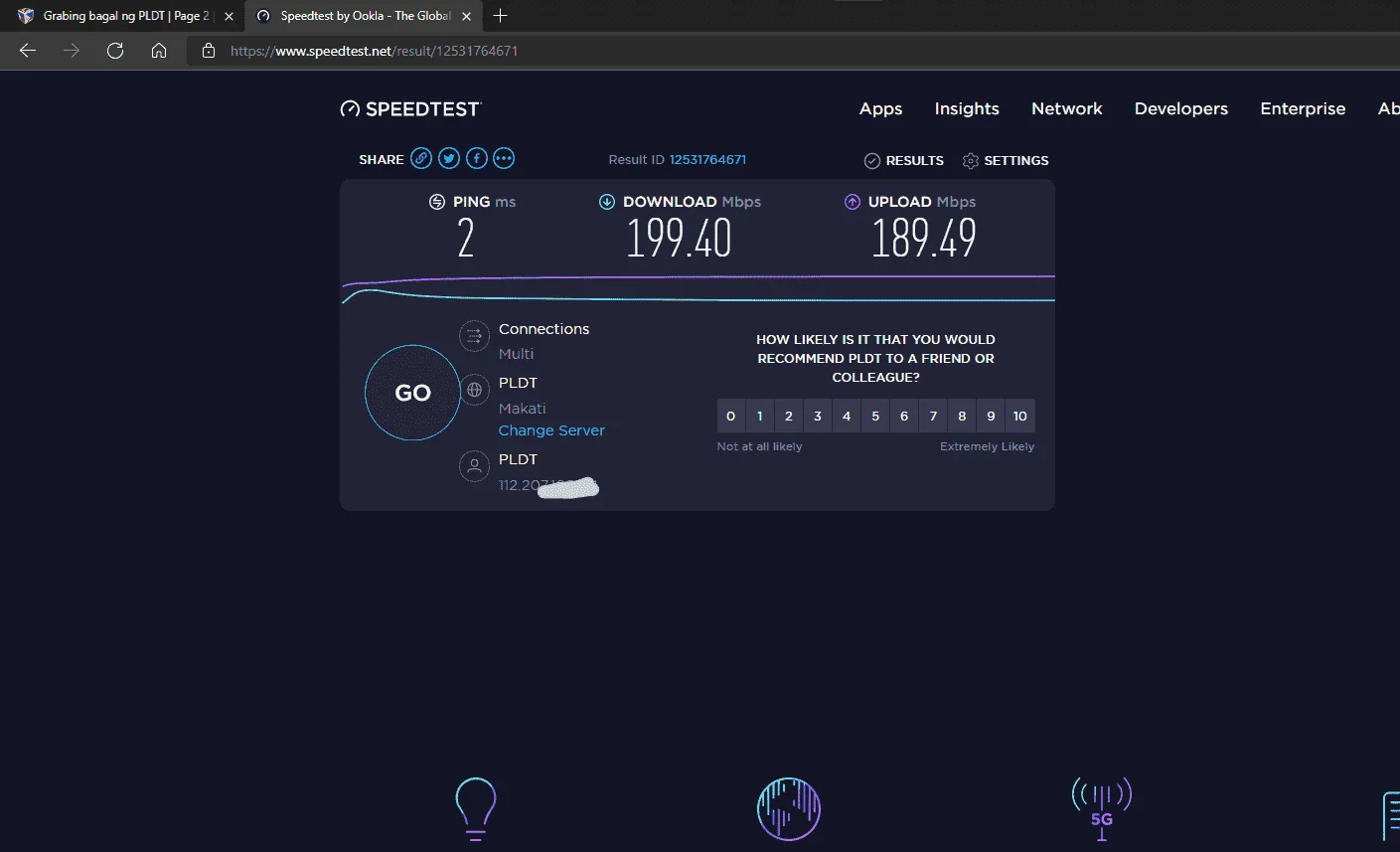Open the Enterprise menu
The image size is (1400, 852).
point(1303,108)
